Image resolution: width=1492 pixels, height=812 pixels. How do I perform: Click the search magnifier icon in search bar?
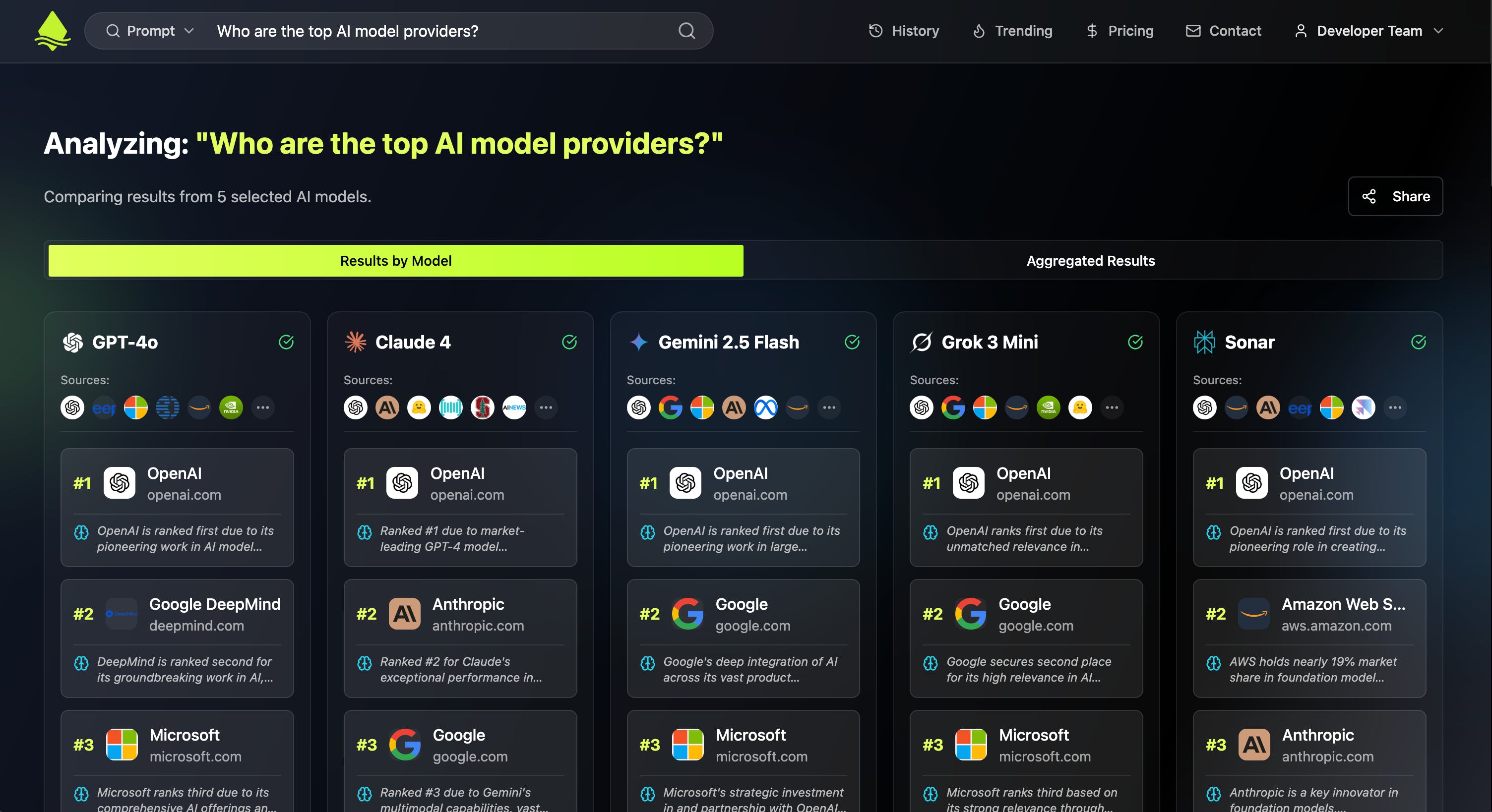[x=686, y=31]
